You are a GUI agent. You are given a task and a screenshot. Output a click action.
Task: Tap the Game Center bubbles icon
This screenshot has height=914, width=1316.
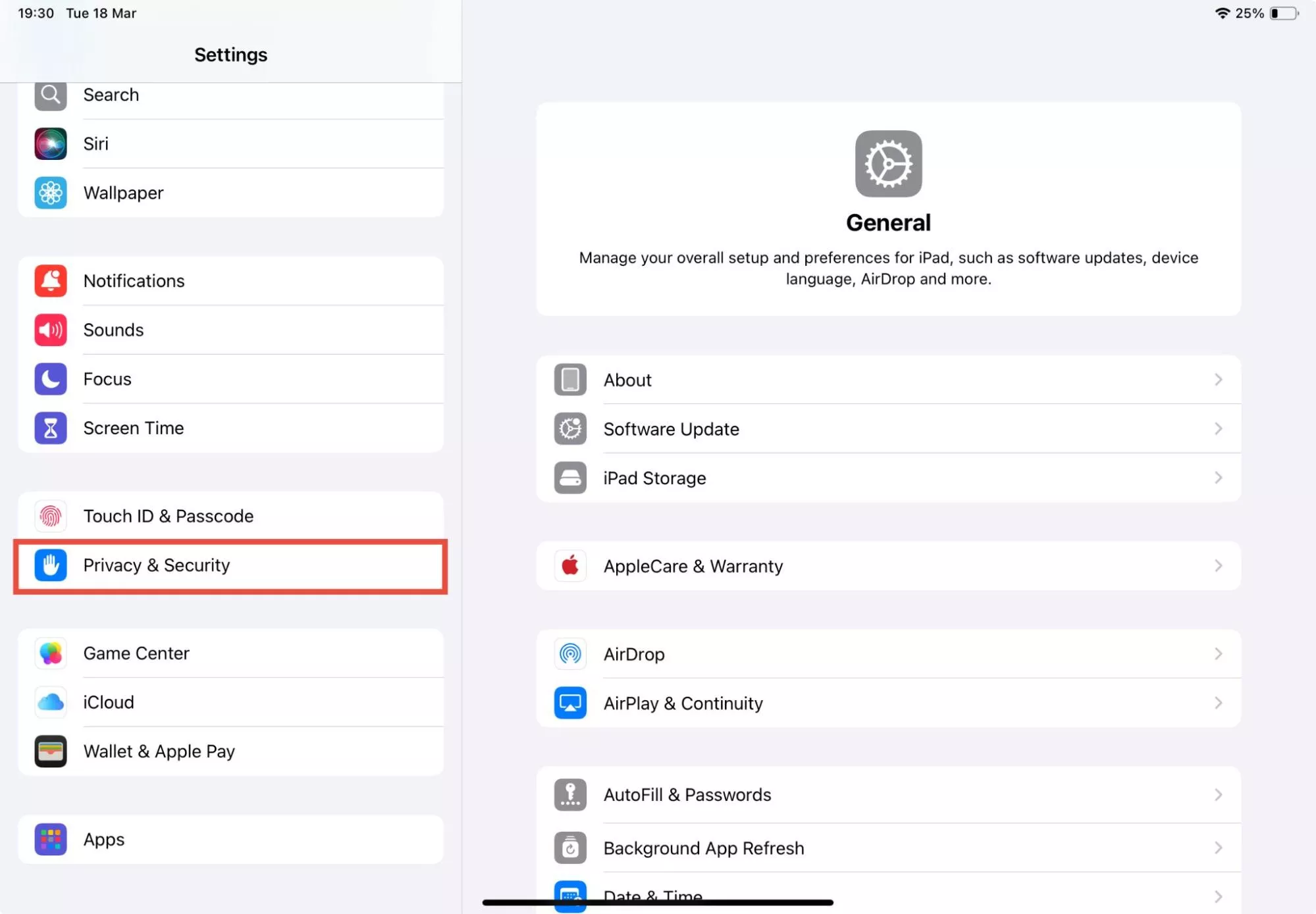pyautogui.click(x=51, y=653)
